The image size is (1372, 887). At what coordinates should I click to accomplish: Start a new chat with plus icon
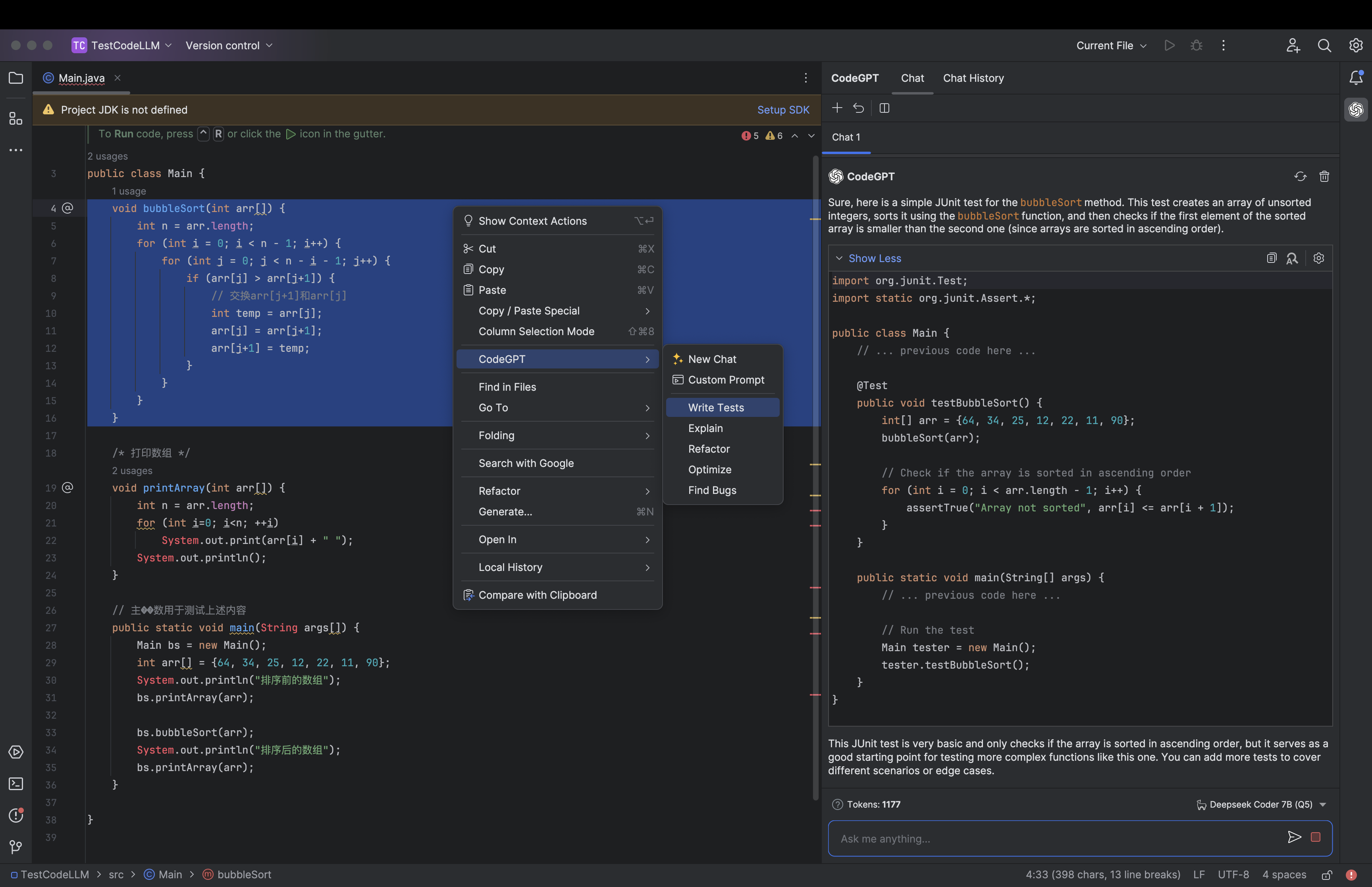(837, 108)
